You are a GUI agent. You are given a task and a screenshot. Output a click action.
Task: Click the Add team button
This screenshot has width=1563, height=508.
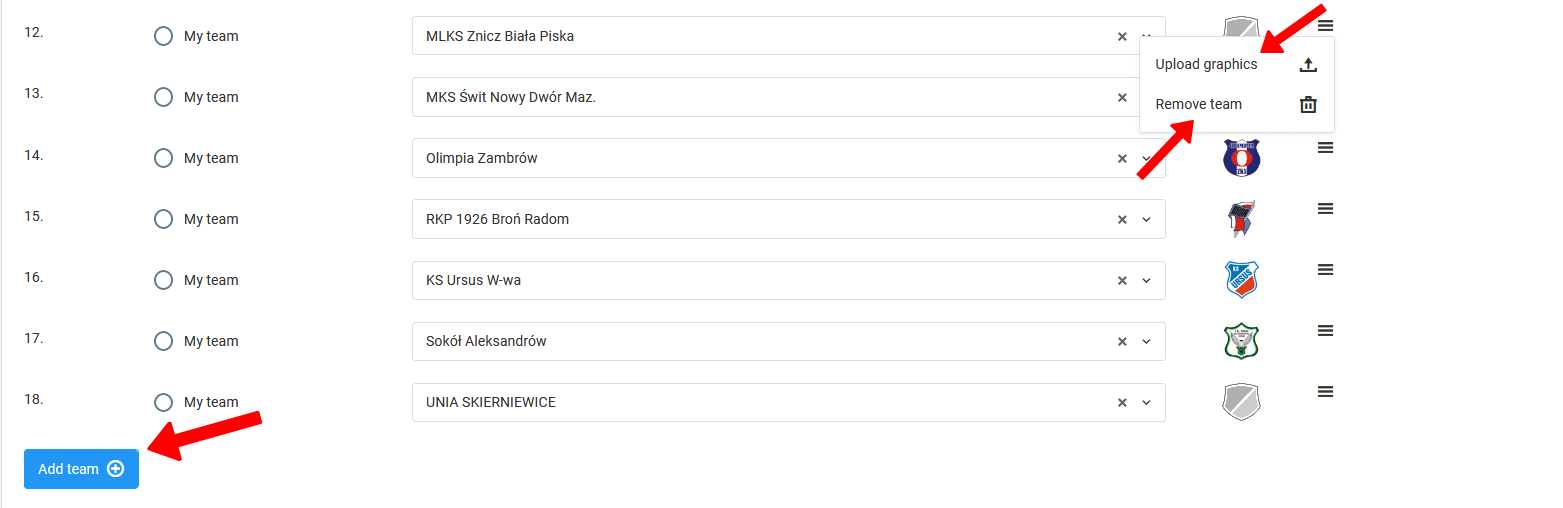coord(81,469)
